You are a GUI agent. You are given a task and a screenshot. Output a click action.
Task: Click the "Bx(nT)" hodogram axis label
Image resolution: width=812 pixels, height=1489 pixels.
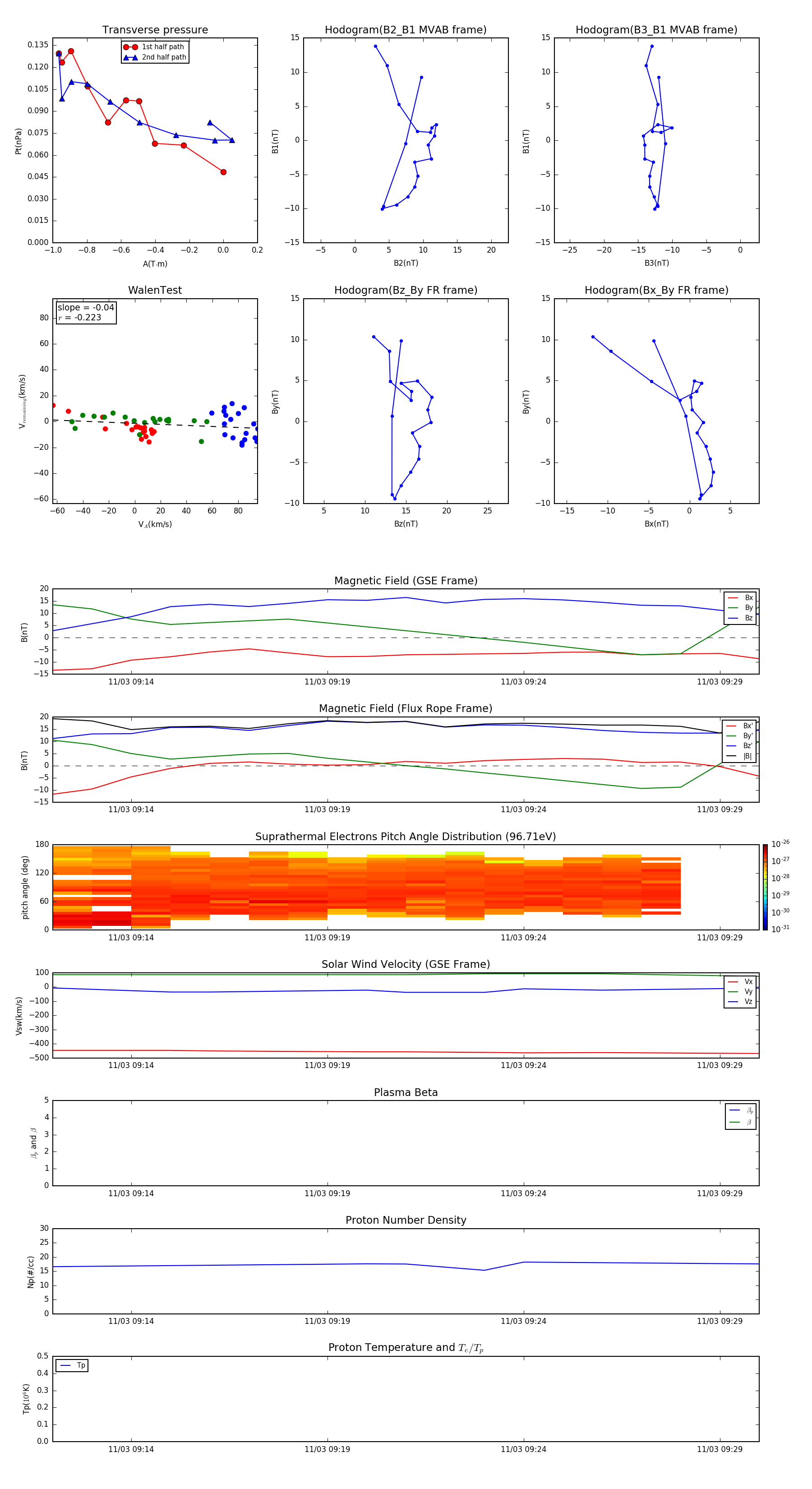pyautogui.click(x=656, y=524)
